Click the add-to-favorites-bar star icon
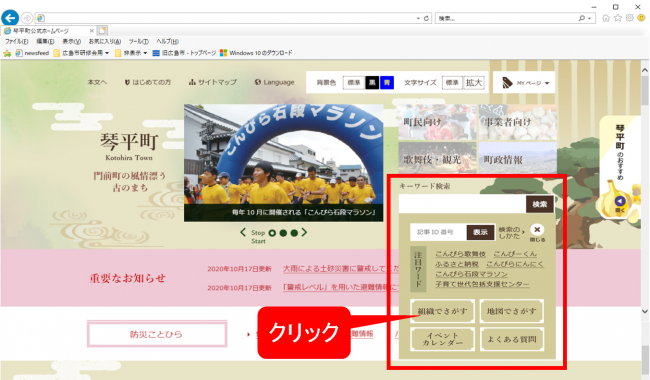This screenshot has height=380, width=650. 7,53
